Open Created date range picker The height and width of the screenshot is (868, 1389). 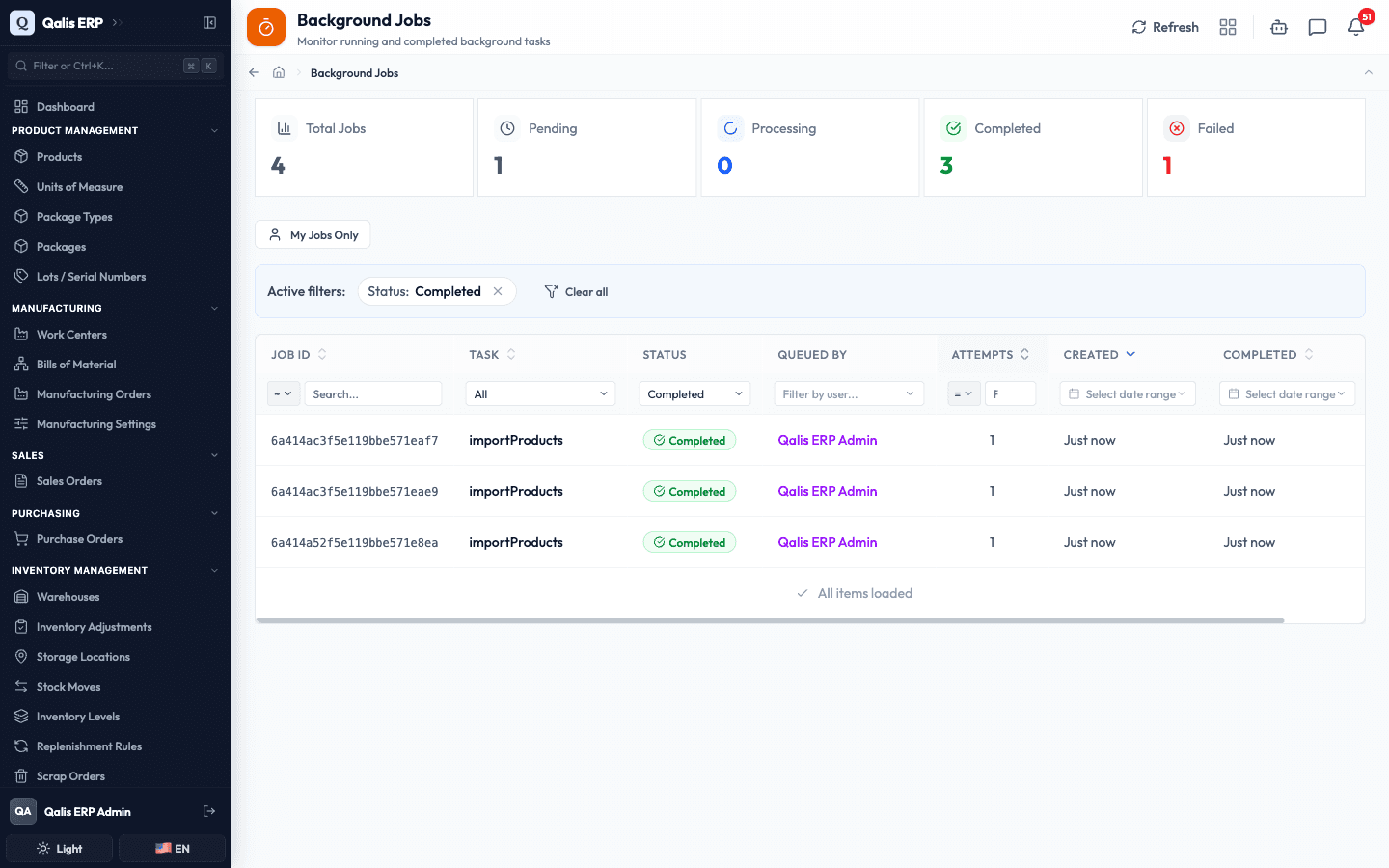point(1128,393)
